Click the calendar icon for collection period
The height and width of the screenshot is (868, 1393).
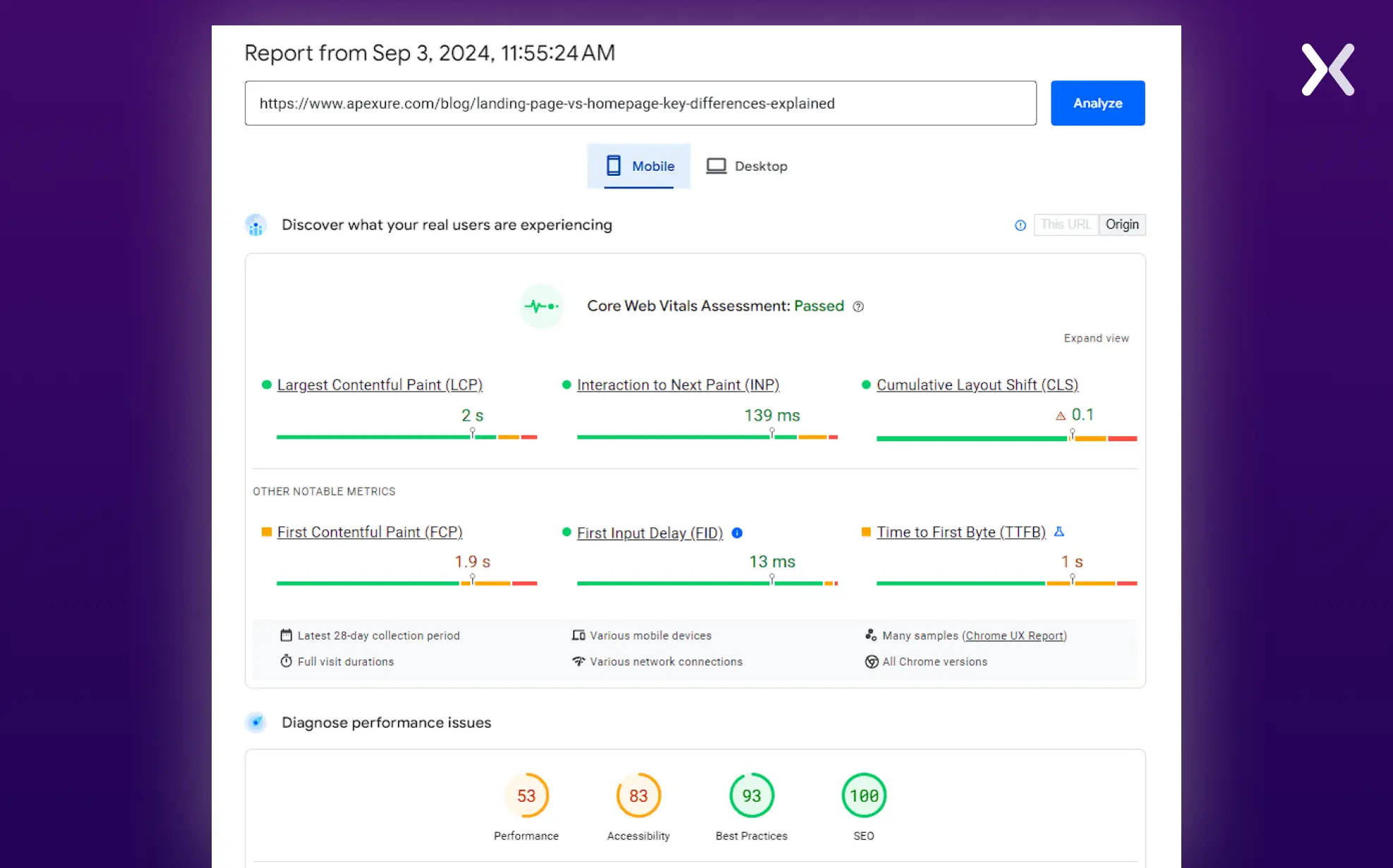click(286, 635)
